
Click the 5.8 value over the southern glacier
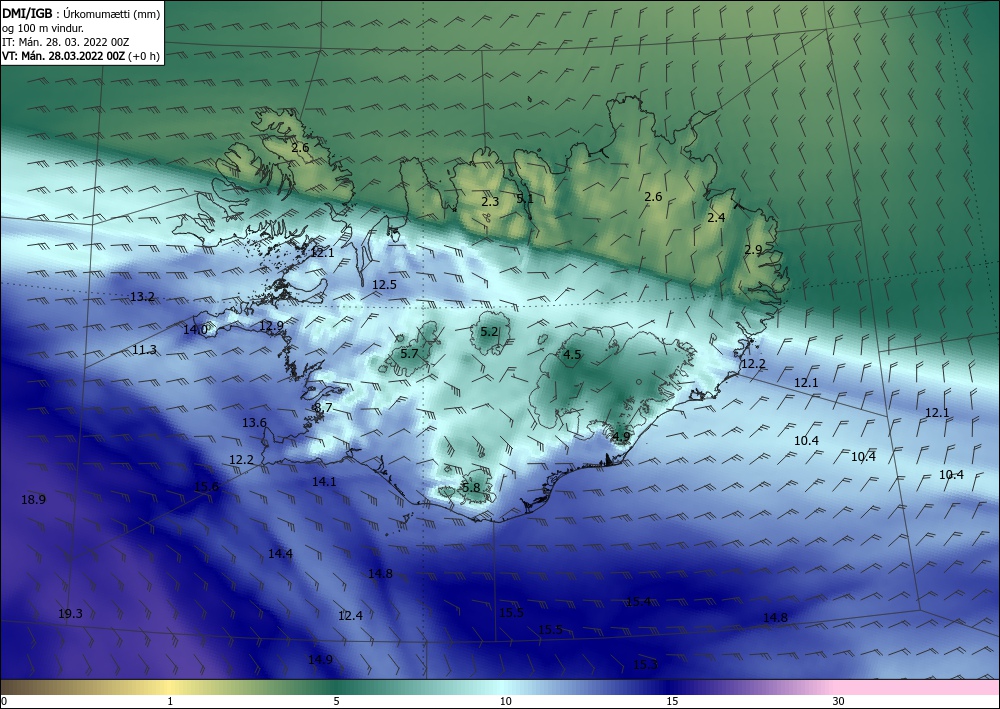point(471,488)
